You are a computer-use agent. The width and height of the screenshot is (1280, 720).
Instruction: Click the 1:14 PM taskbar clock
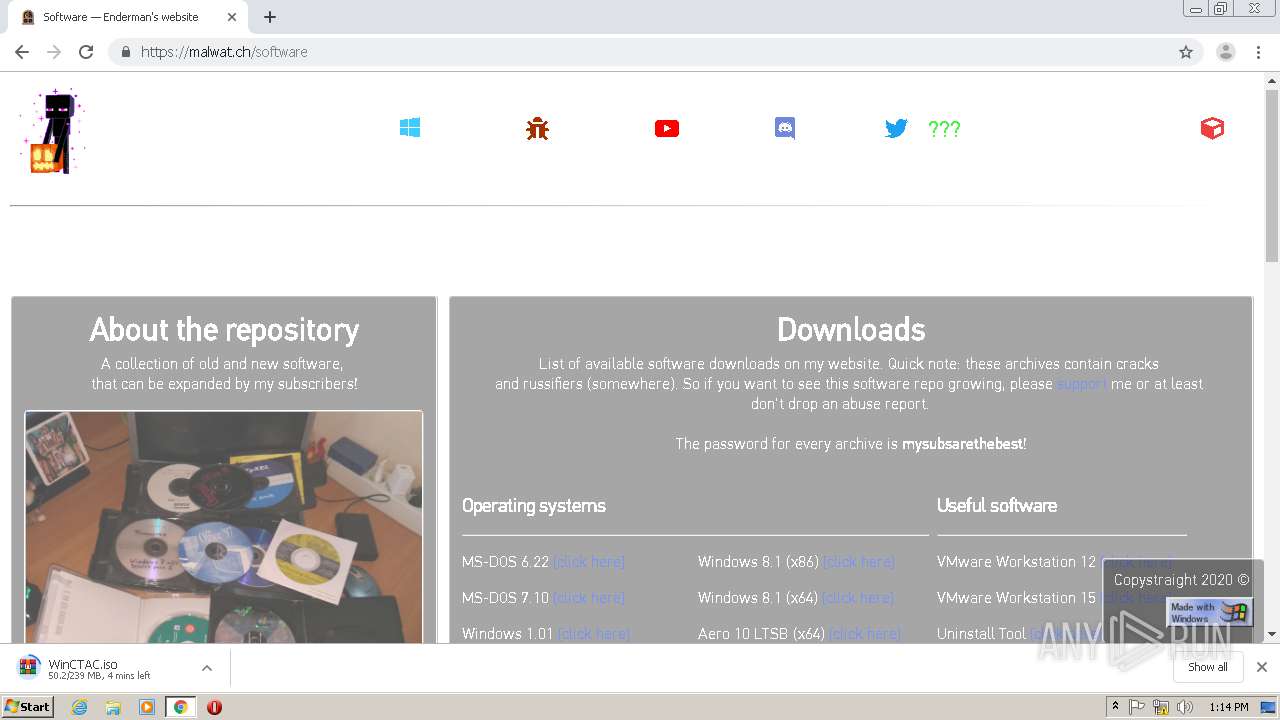1229,707
